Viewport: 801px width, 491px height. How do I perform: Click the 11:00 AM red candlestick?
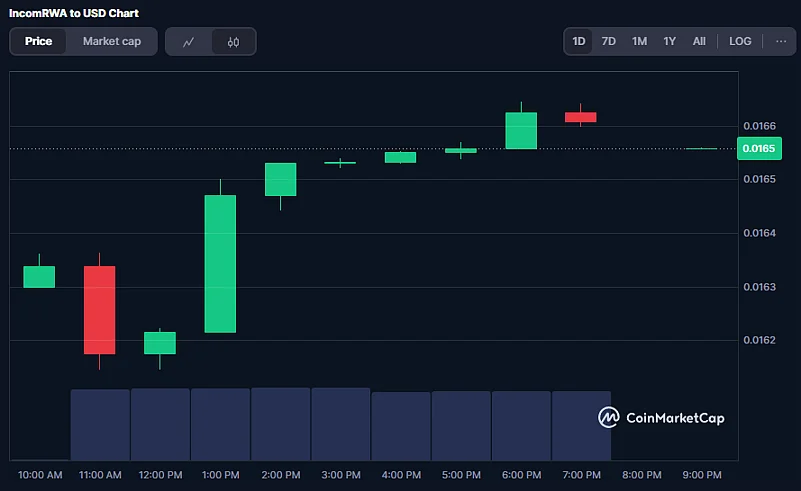click(100, 310)
